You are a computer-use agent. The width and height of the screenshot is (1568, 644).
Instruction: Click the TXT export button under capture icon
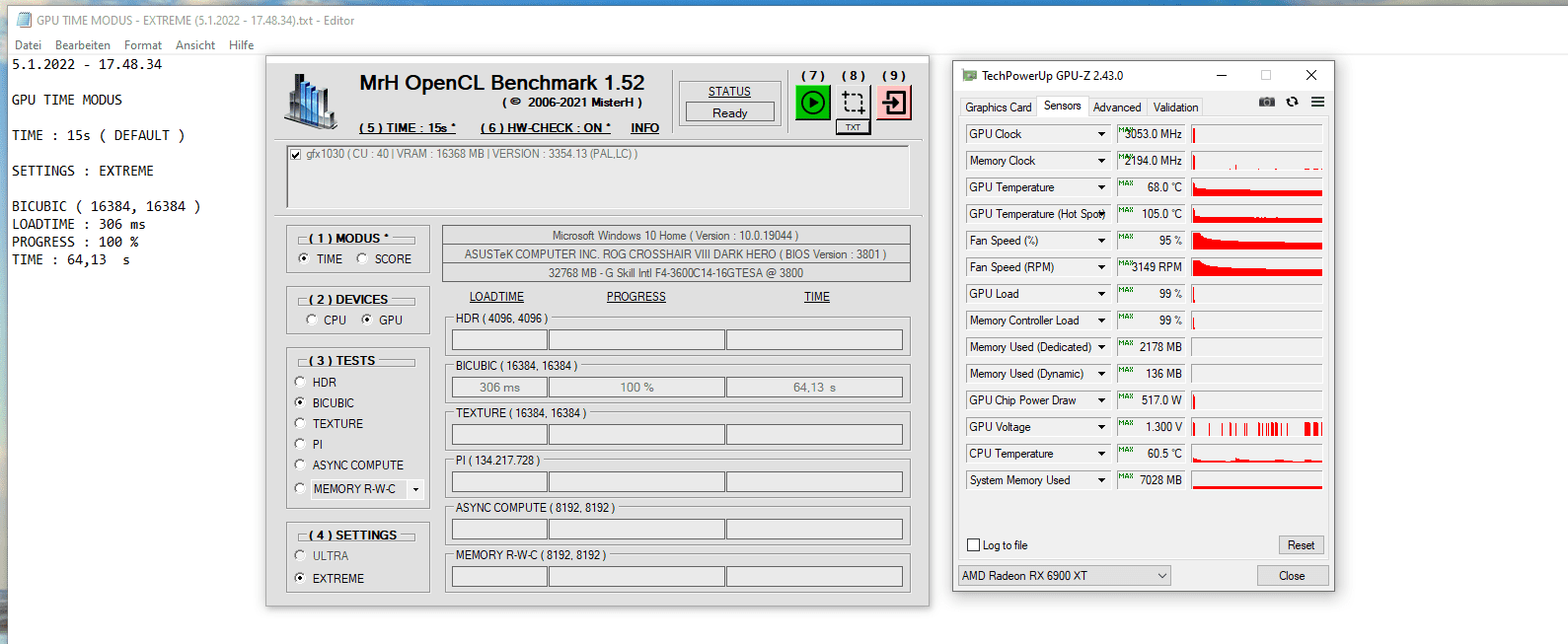854,127
